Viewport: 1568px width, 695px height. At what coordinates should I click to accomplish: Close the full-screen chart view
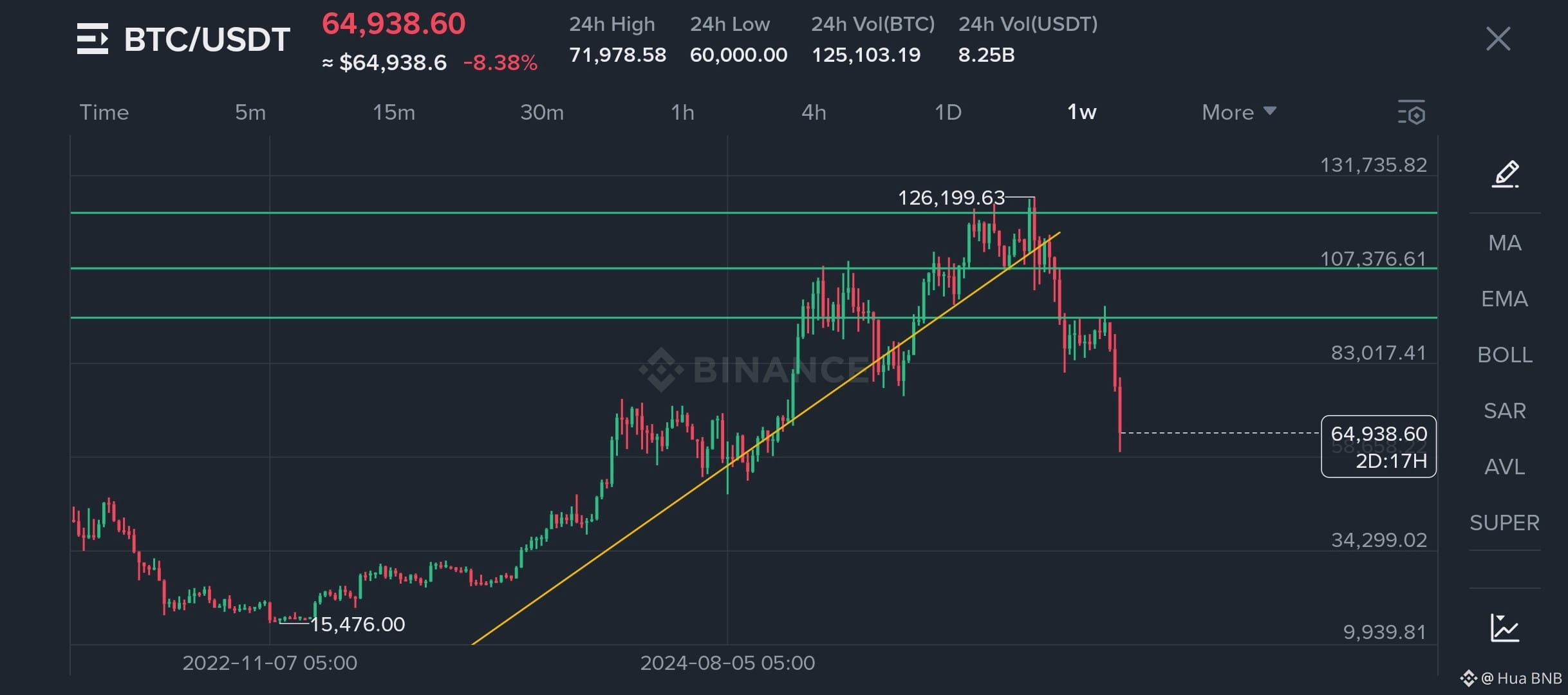pyautogui.click(x=1498, y=39)
